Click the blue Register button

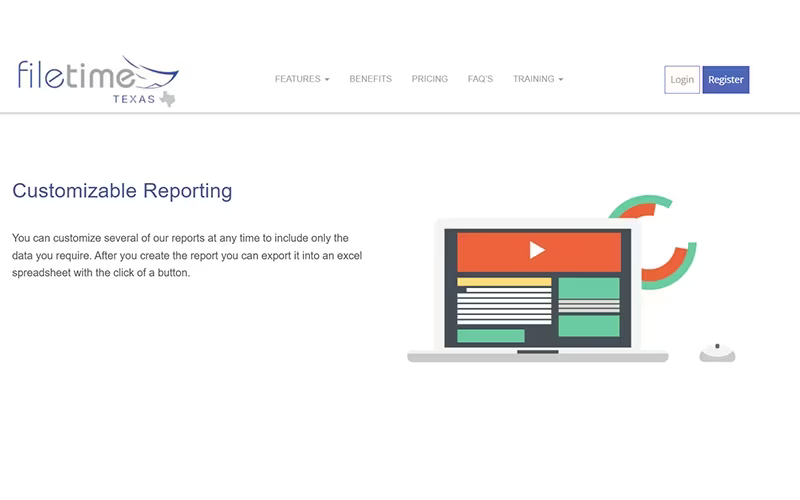click(726, 80)
